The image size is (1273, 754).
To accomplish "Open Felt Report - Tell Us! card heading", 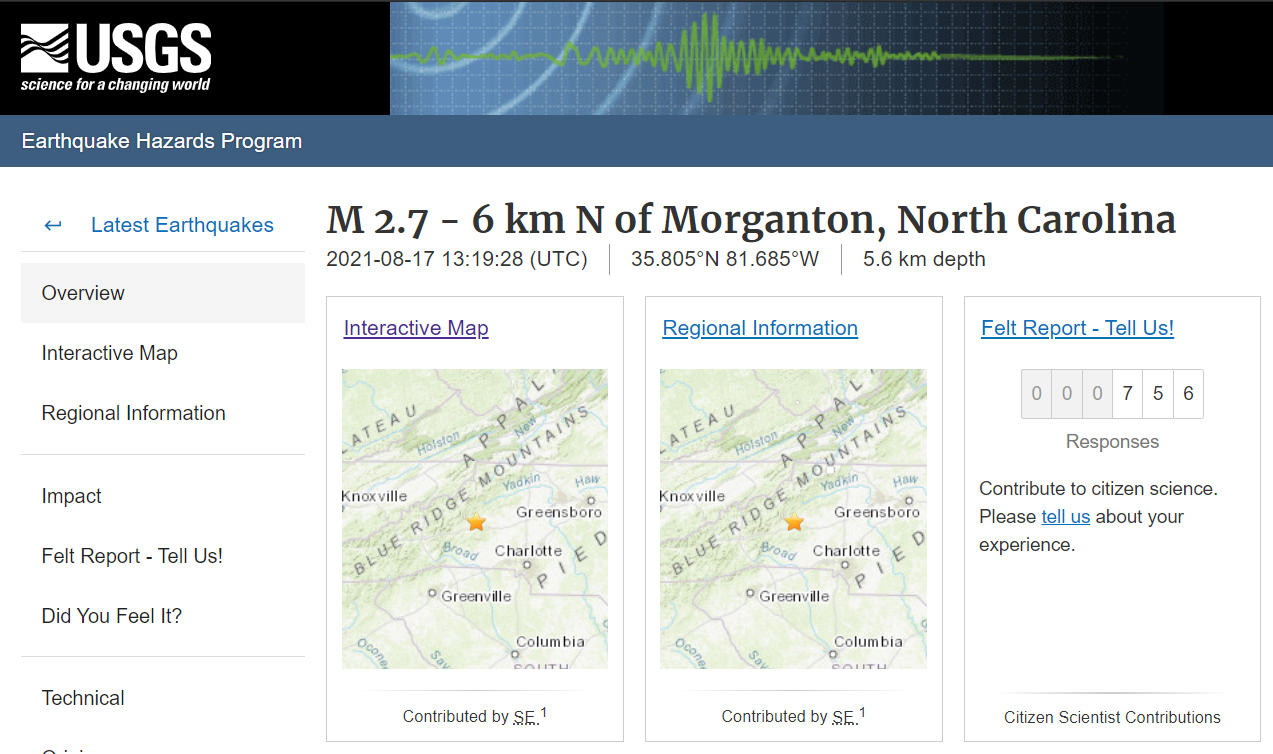I will pos(1077,328).
